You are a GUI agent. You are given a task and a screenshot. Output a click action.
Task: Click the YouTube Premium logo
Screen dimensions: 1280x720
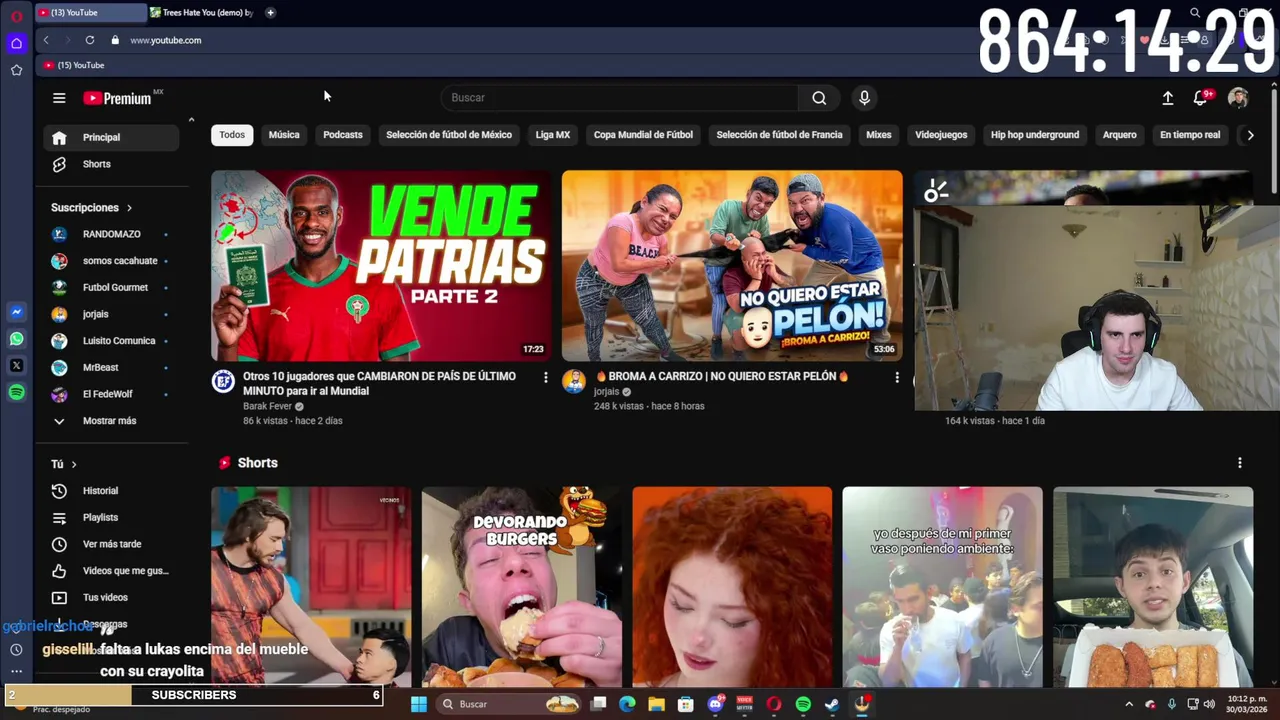click(x=117, y=98)
